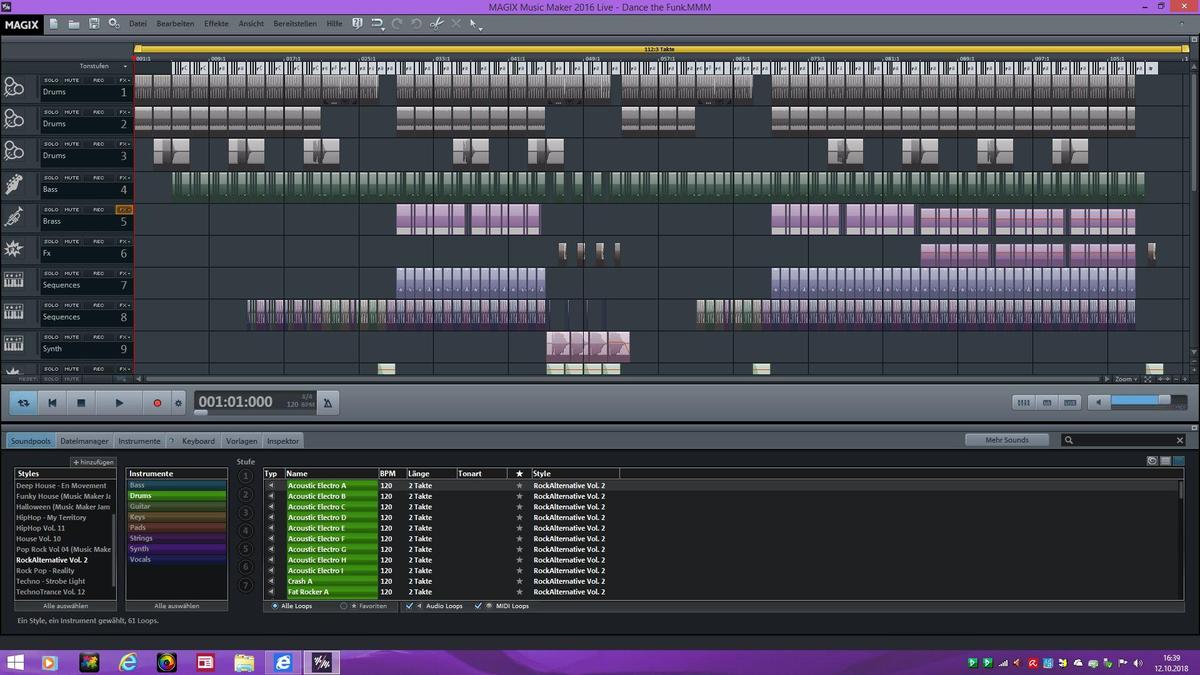The image size is (1200, 675).
Task: Open recording settings gear beside the record button
Action: pyautogui.click(x=178, y=403)
